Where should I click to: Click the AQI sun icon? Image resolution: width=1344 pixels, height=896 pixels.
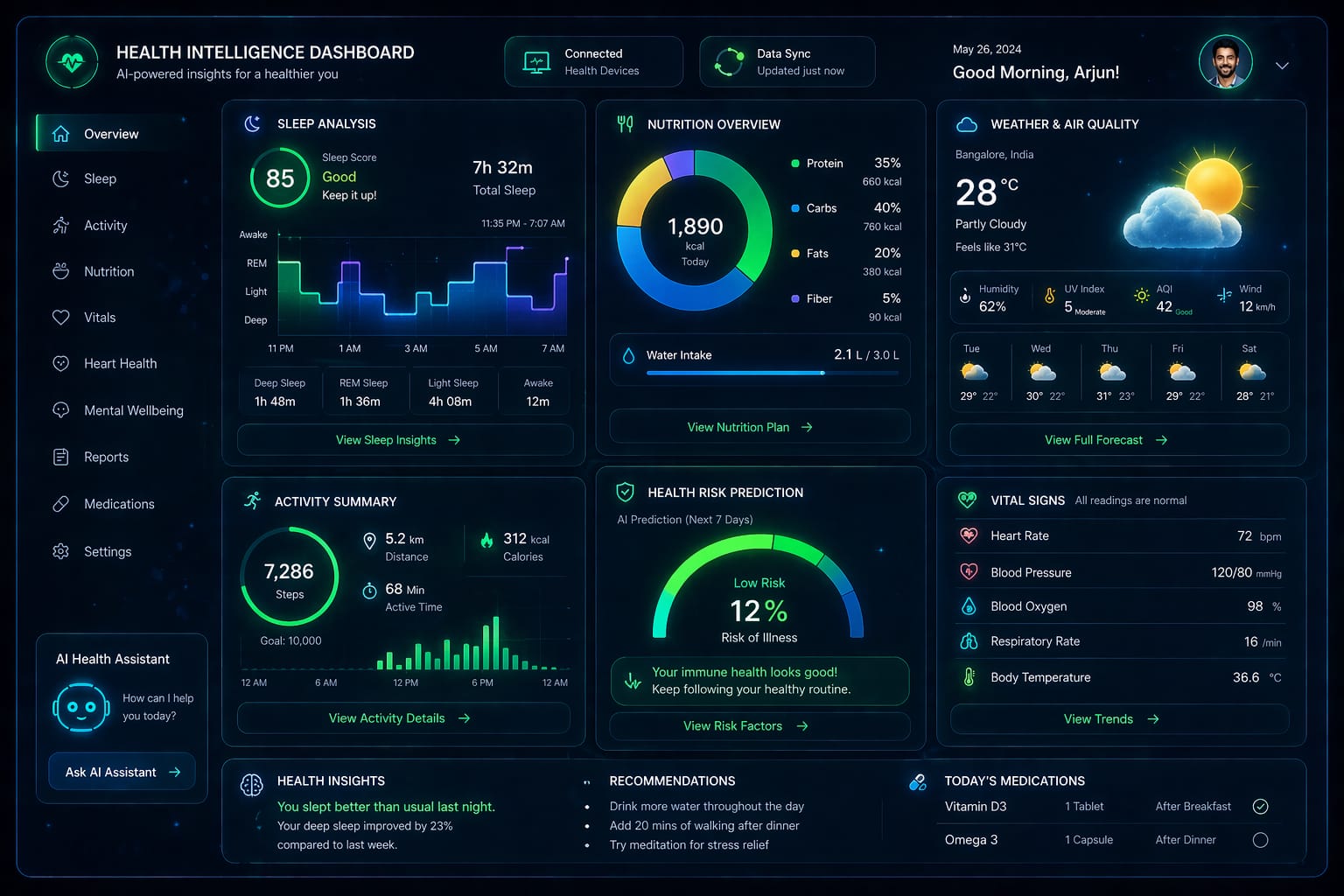pyautogui.click(x=1141, y=296)
